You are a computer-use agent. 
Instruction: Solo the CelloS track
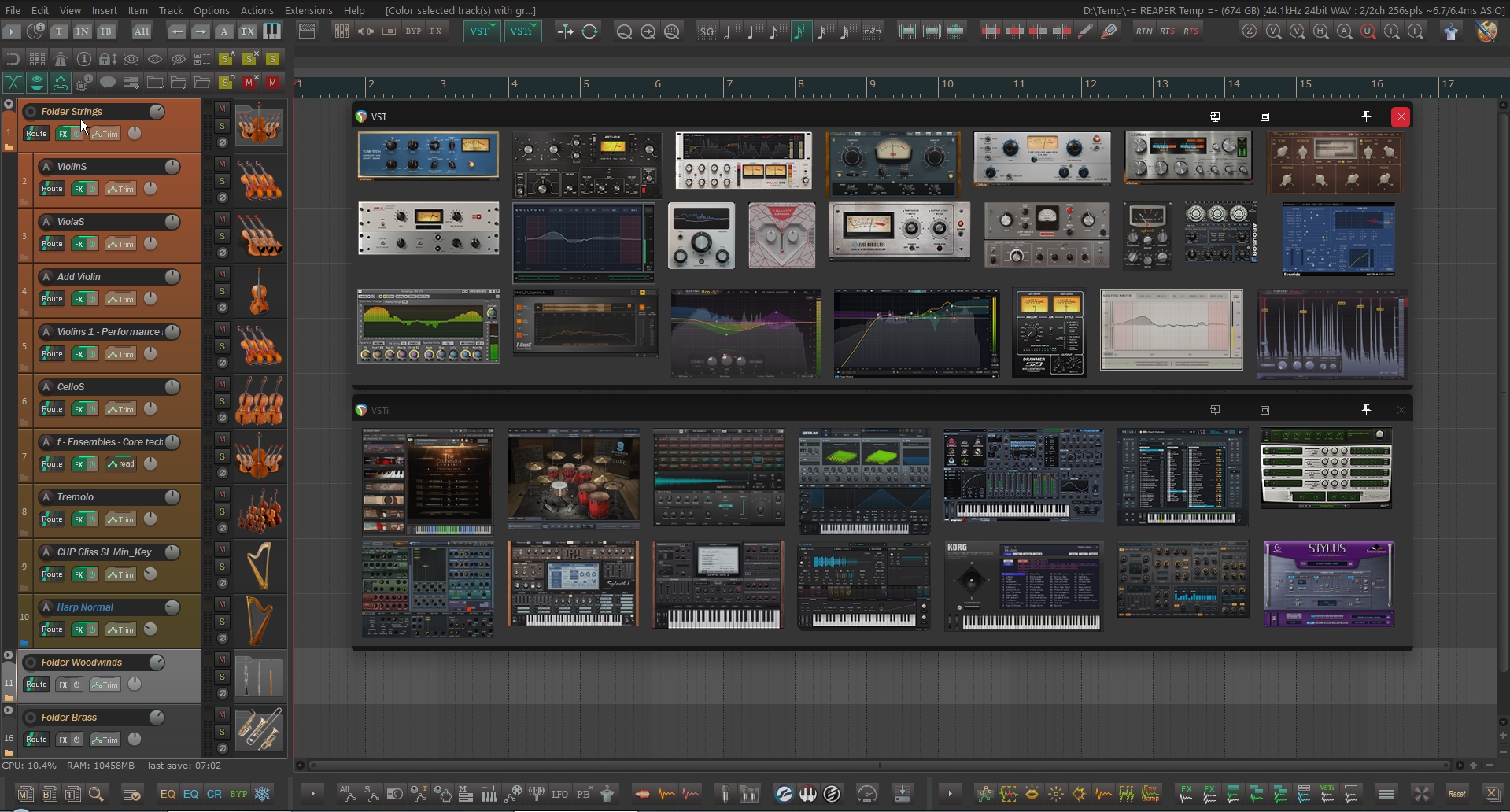click(x=222, y=401)
